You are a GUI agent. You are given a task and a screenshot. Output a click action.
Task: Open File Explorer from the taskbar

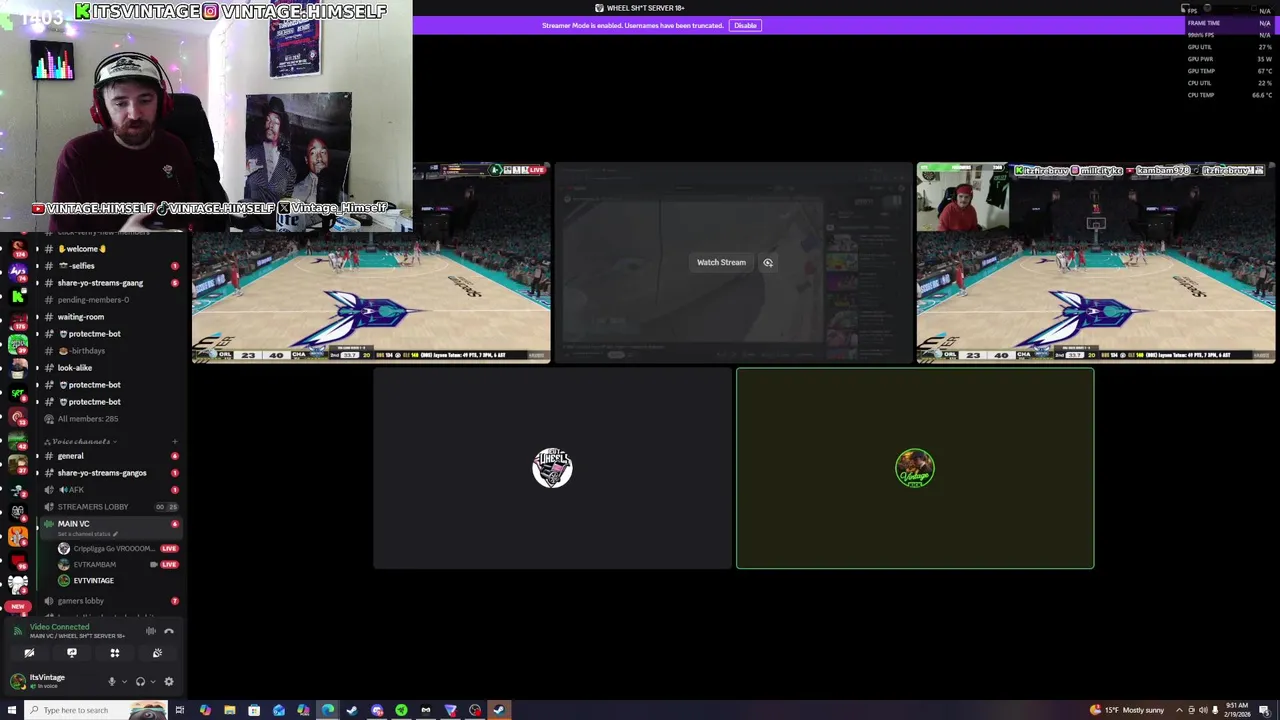click(230, 710)
